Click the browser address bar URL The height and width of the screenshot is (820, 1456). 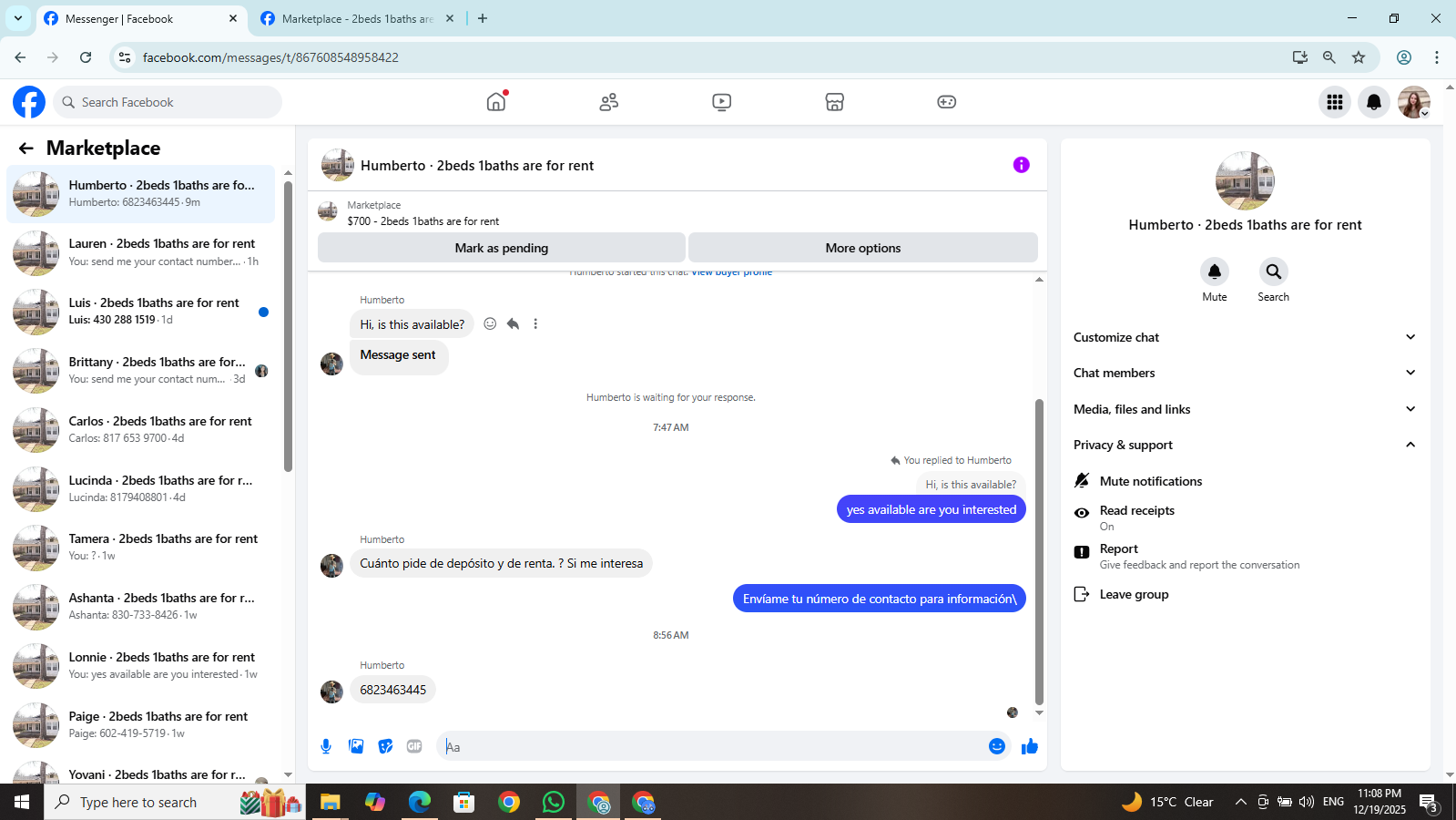270,57
